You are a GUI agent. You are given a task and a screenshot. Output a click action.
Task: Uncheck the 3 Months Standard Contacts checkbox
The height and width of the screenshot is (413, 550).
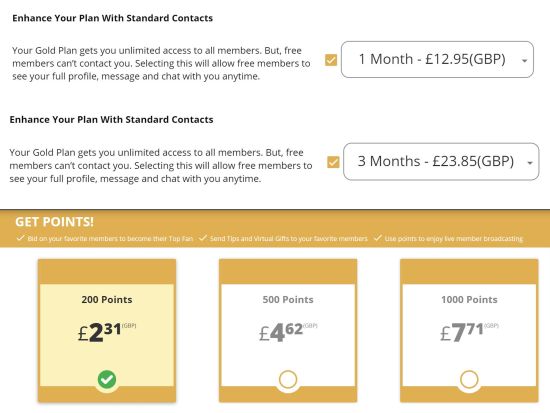click(333, 162)
